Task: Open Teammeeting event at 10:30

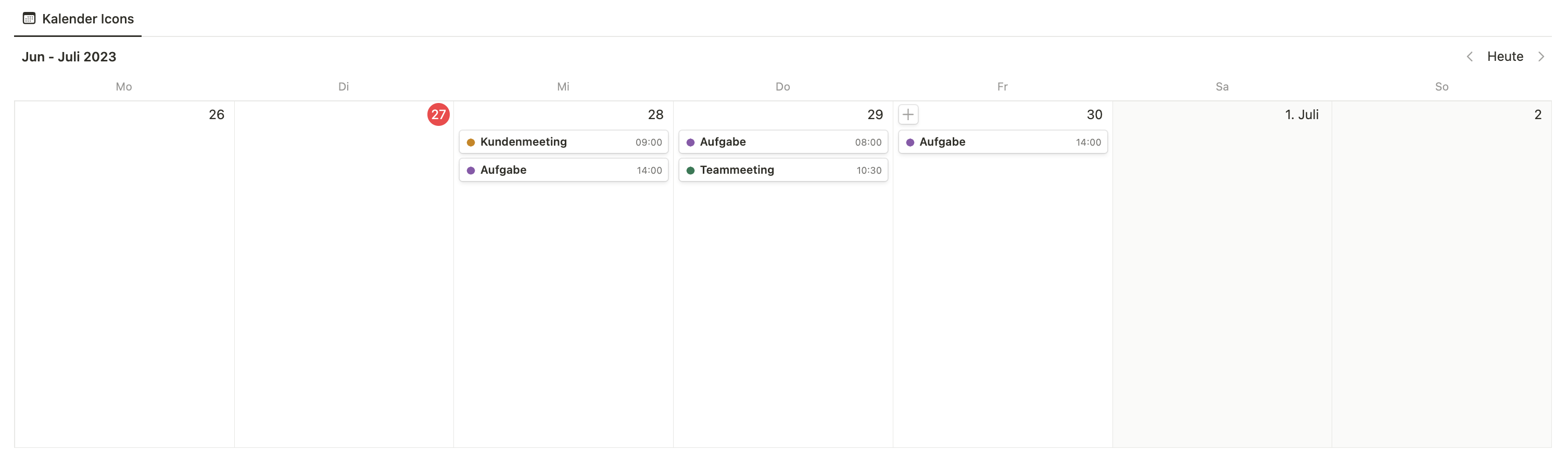Action: pyautogui.click(x=783, y=170)
